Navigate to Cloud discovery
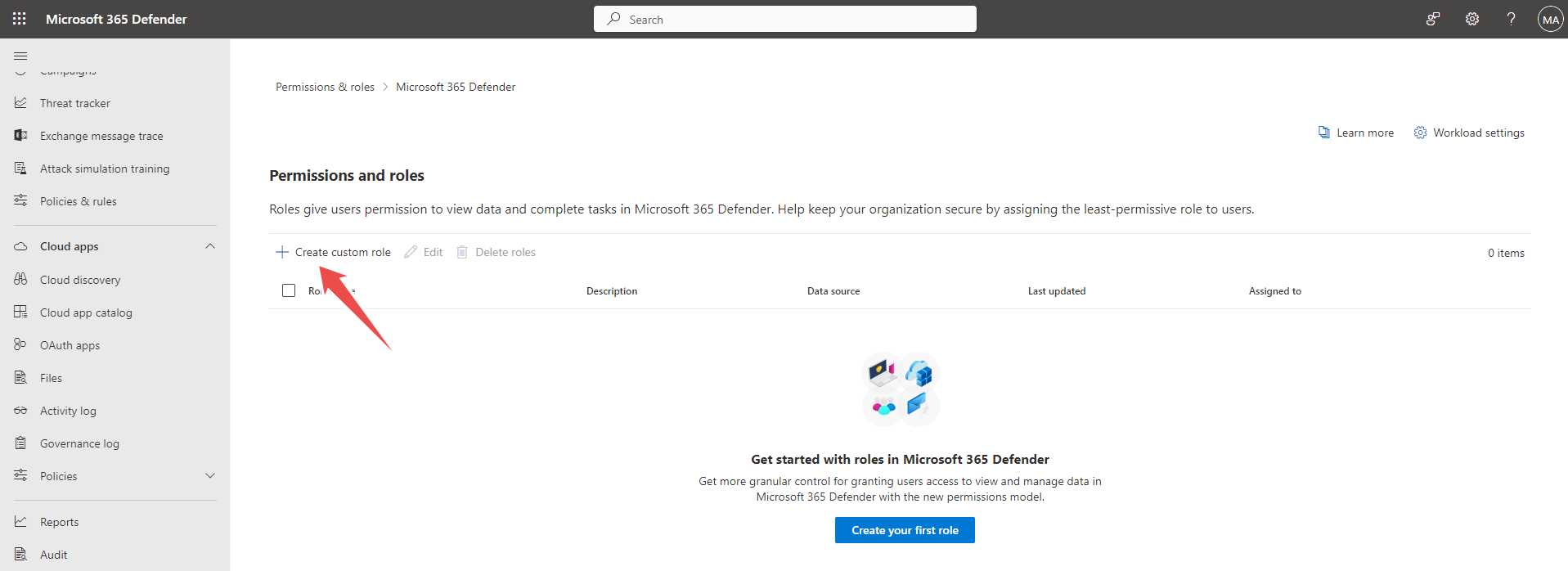1568x571 pixels. pos(80,280)
